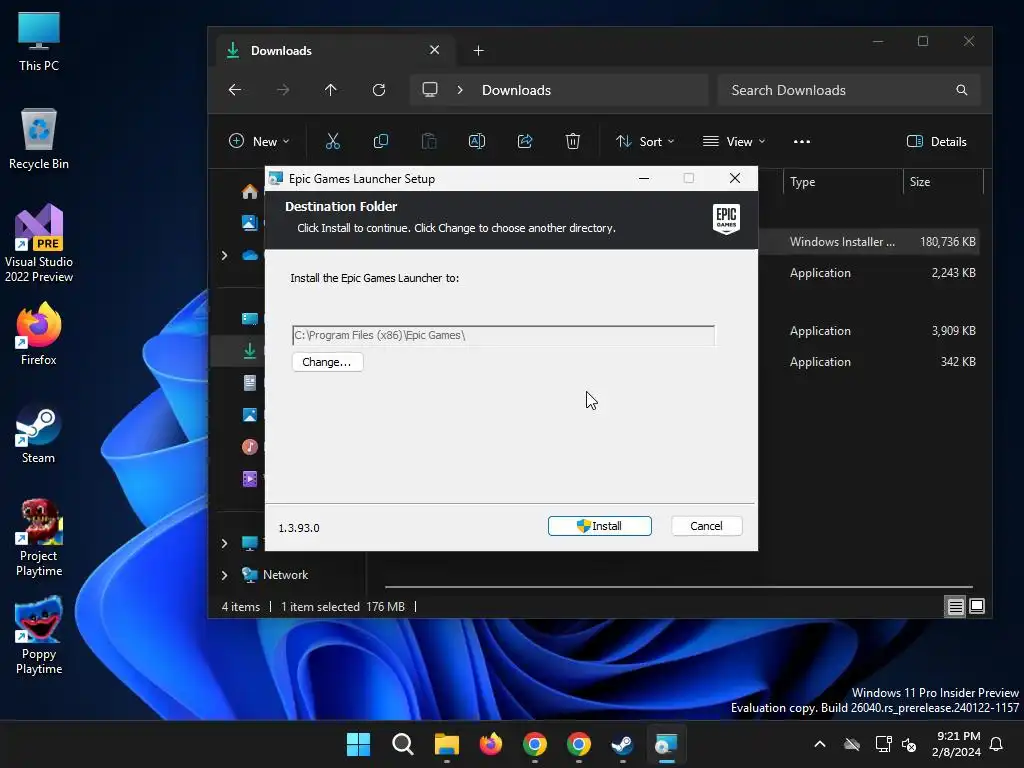Minimize the Epic Games Launcher Setup window
Screen dimensions: 1024x768
click(644, 178)
